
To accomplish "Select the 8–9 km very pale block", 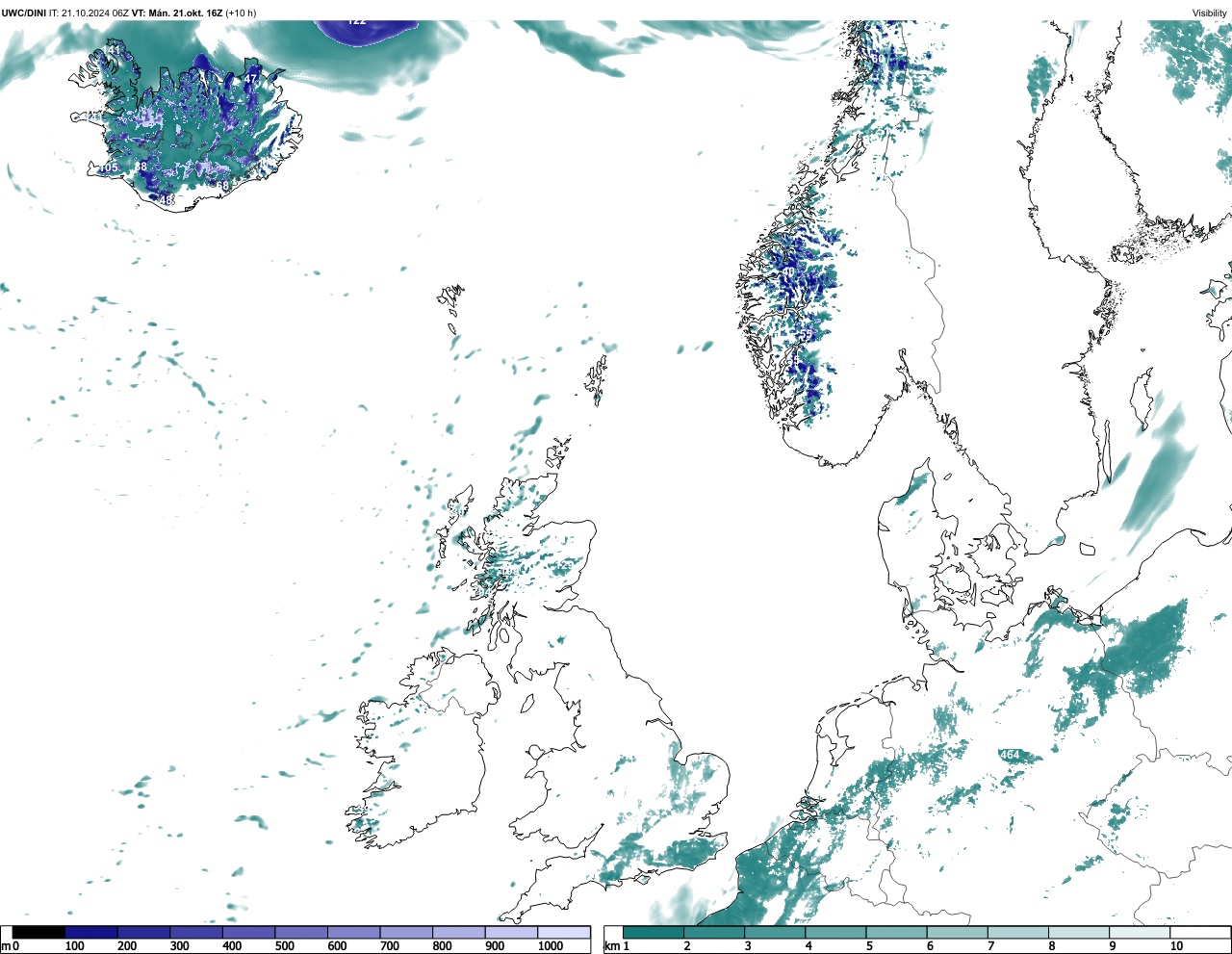I will 1079,932.
